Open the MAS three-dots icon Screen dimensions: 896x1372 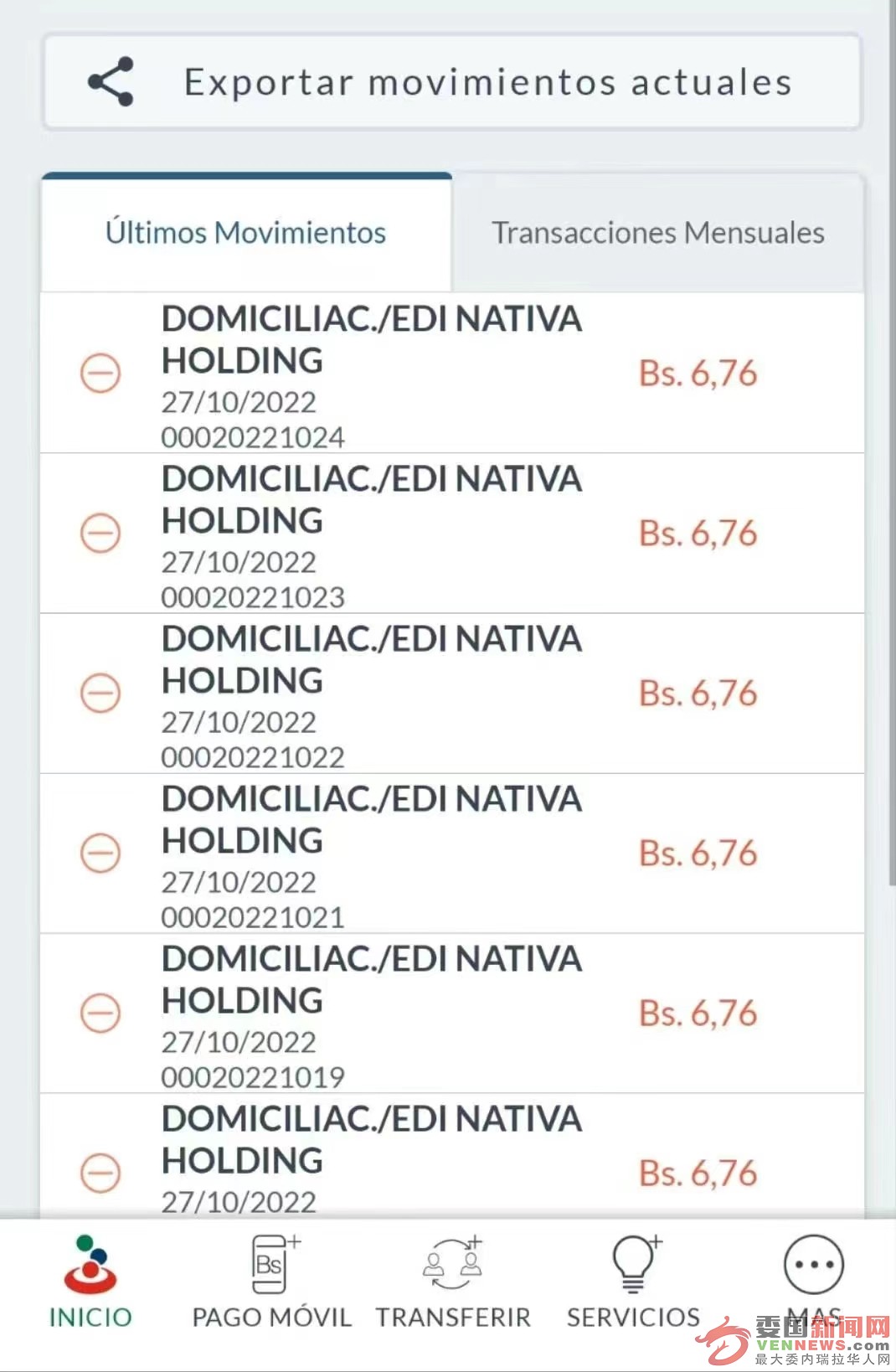[814, 1265]
